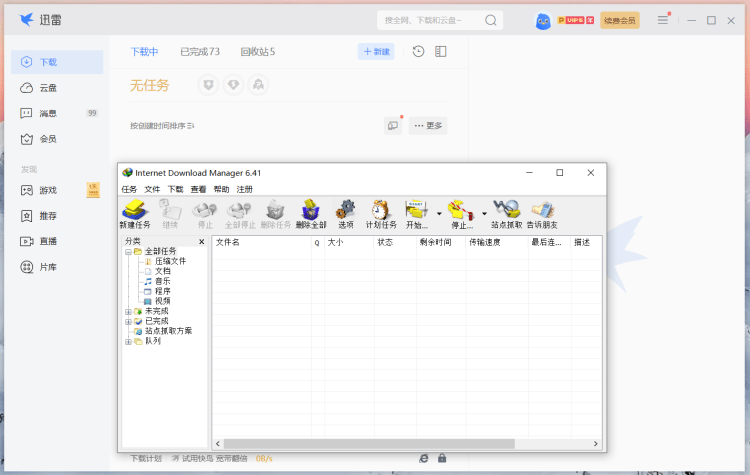Sort by 状态 column header
750x475 pixels.
click(395, 243)
